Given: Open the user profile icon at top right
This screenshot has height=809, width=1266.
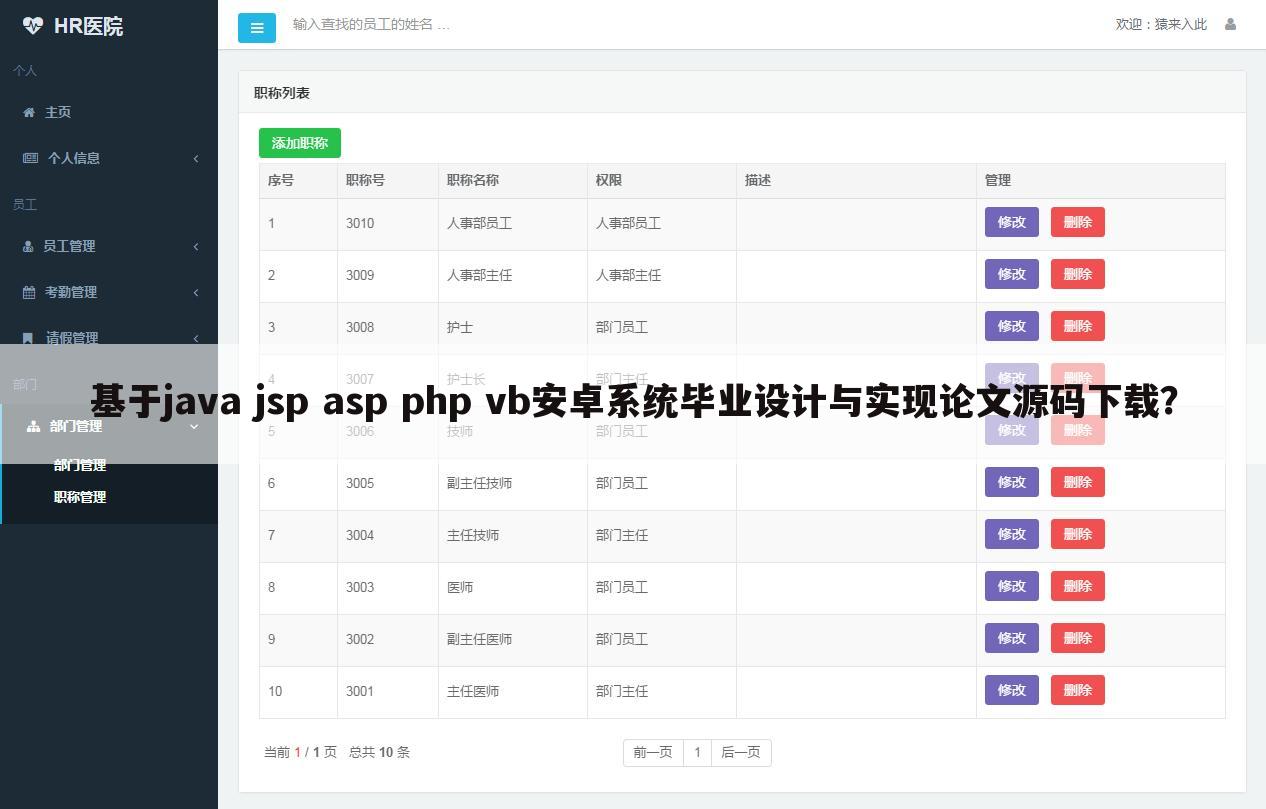Looking at the screenshot, I should point(1230,24).
